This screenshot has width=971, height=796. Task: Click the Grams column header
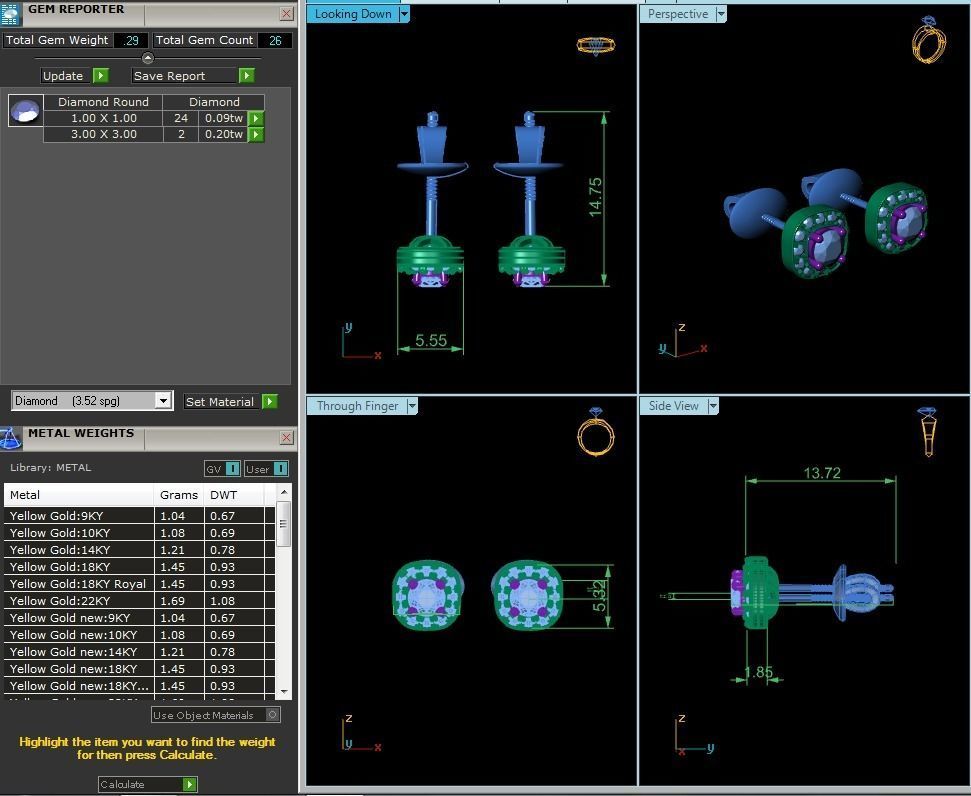pos(179,495)
